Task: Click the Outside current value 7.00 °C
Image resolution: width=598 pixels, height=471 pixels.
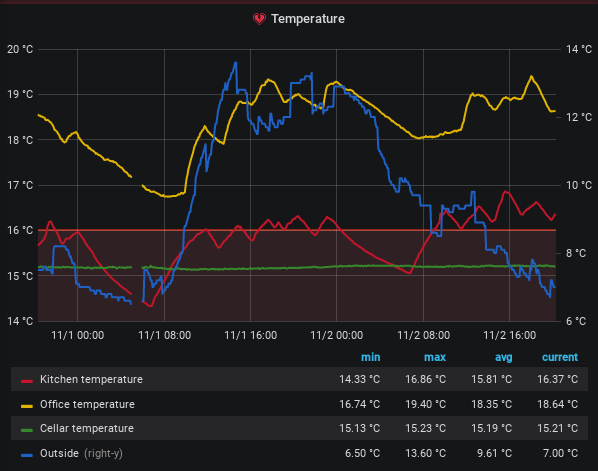Action: click(561, 453)
